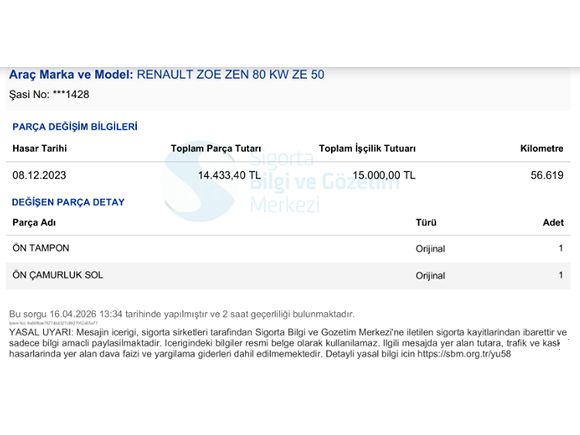Click the 'YASAL UYARI' legal notice text
The width and height of the screenshot is (580, 435).
point(288,343)
